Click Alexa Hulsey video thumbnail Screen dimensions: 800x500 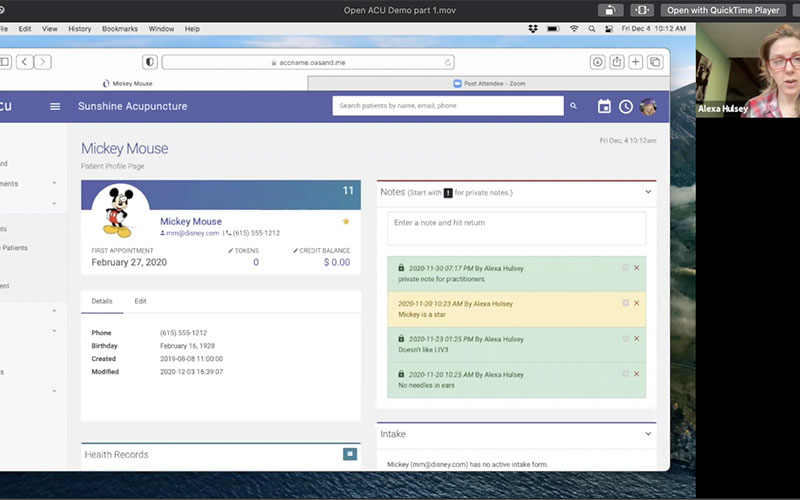(x=747, y=70)
